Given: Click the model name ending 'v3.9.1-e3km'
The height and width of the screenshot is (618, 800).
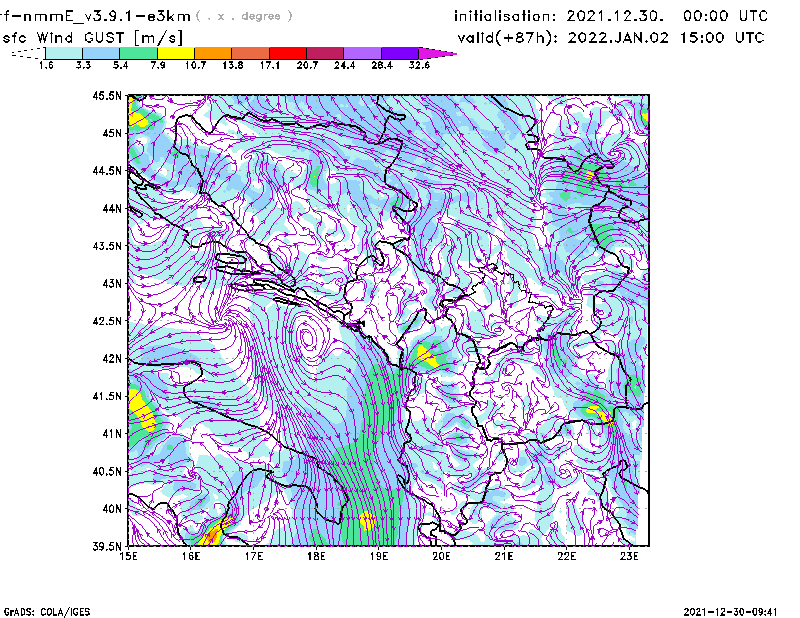Looking at the screenshot, I should point(95,16).
